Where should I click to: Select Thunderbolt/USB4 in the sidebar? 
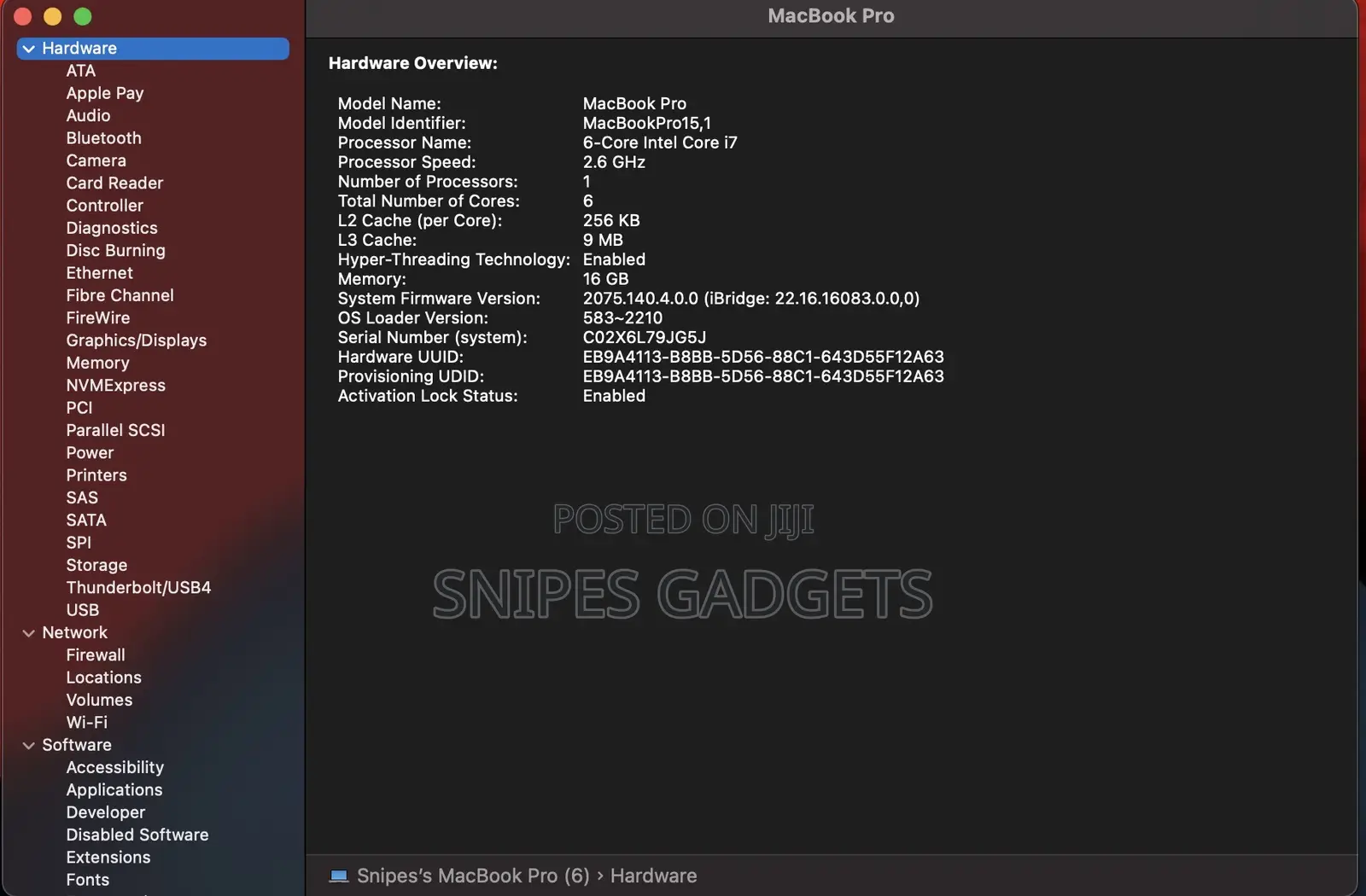(x=139, y=587)
